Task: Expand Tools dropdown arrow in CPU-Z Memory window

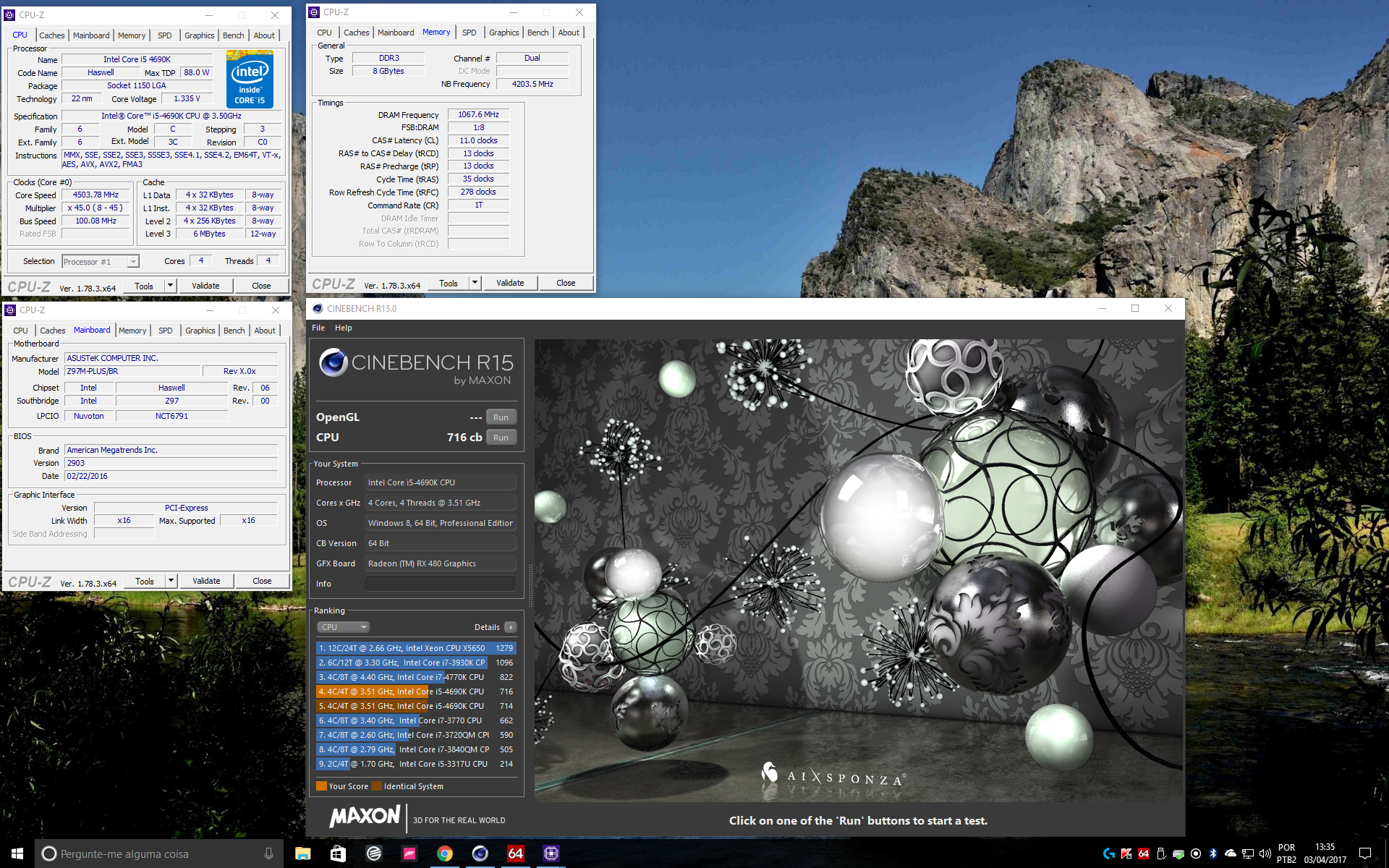Action: (x=475, y=283)
